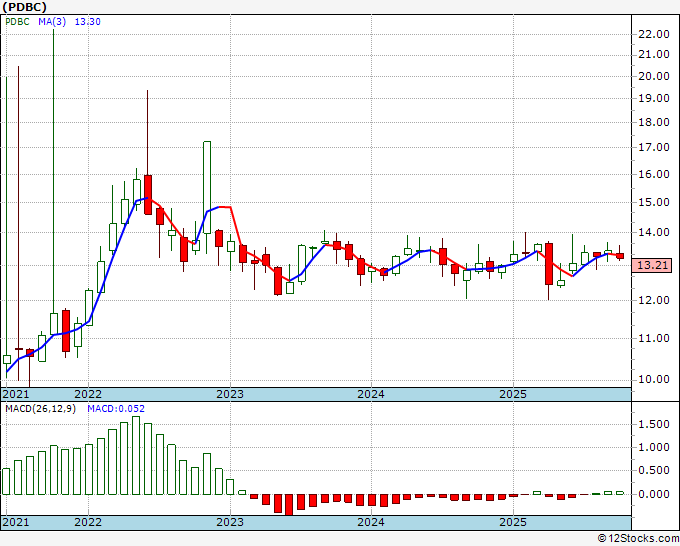Click the 2024 marker on price timeline
This screenshot has height=546, width=680.
371,394
